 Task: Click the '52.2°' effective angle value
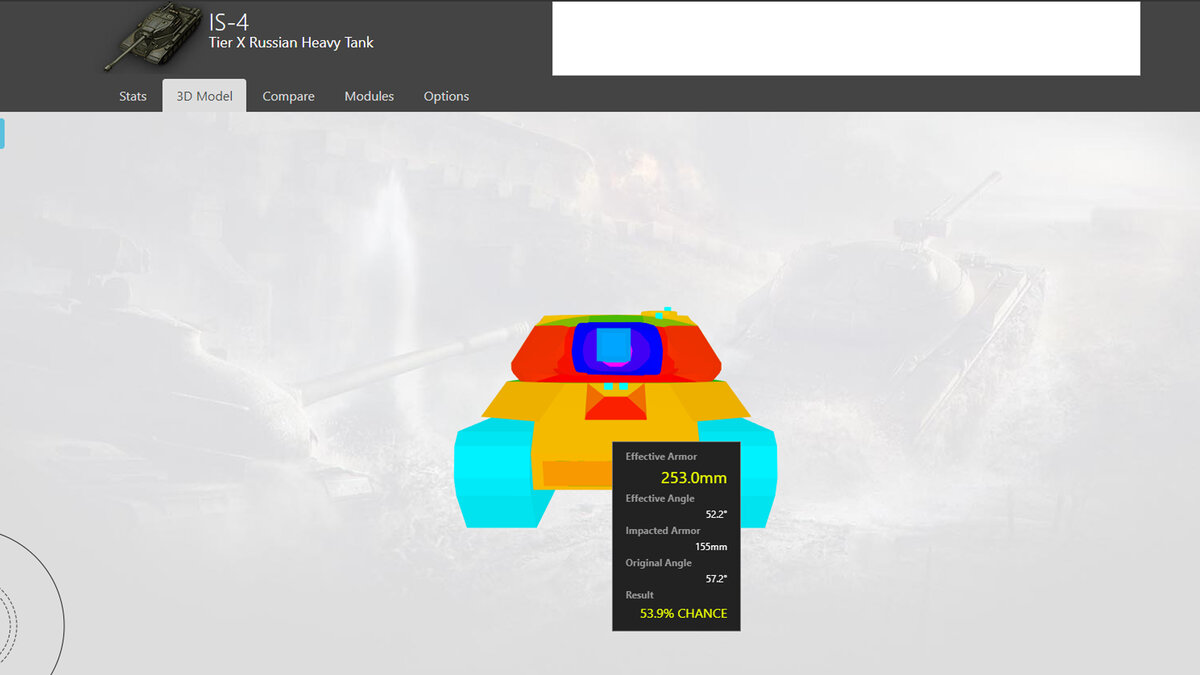click(x=716, y=514)
